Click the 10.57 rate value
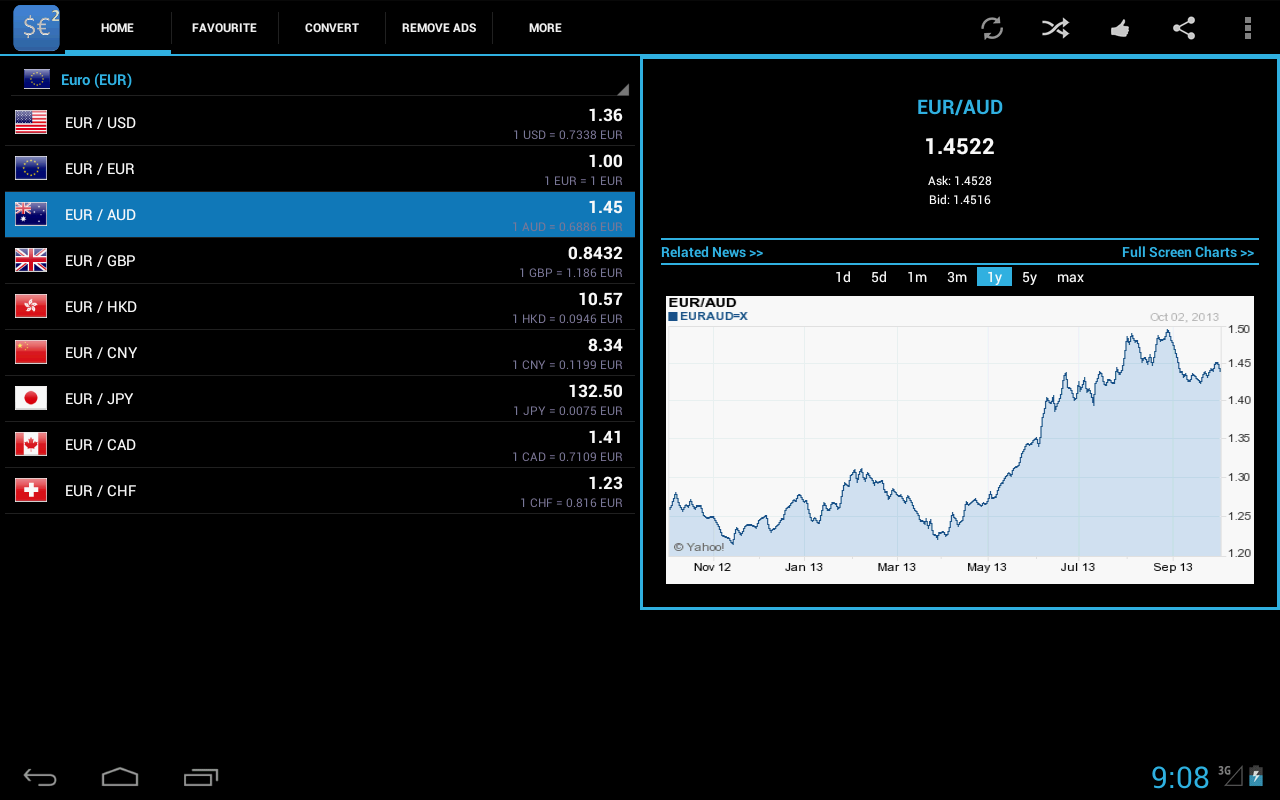 [600, 299]
